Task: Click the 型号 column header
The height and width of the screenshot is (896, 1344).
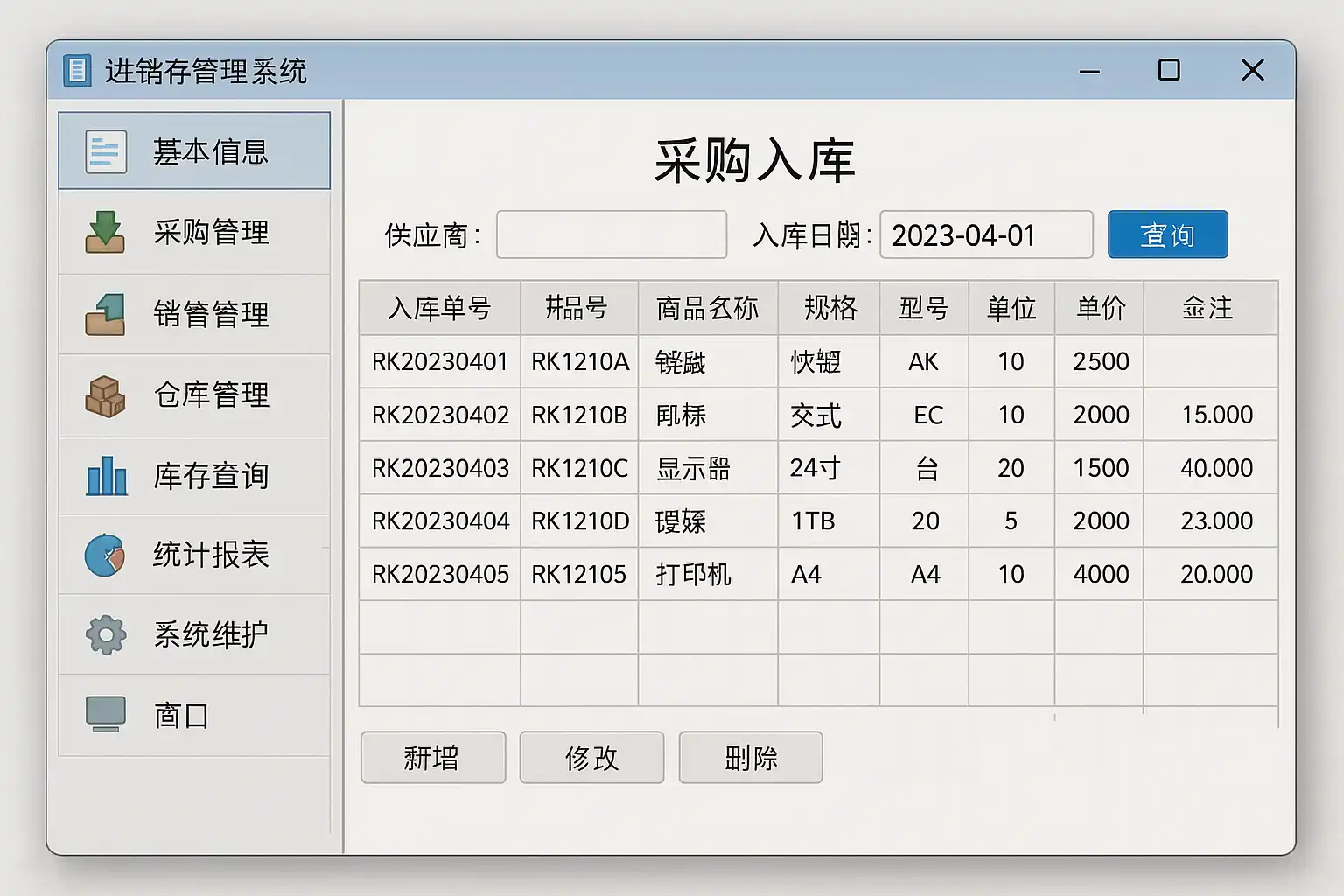Action: (x=924, y=308)
